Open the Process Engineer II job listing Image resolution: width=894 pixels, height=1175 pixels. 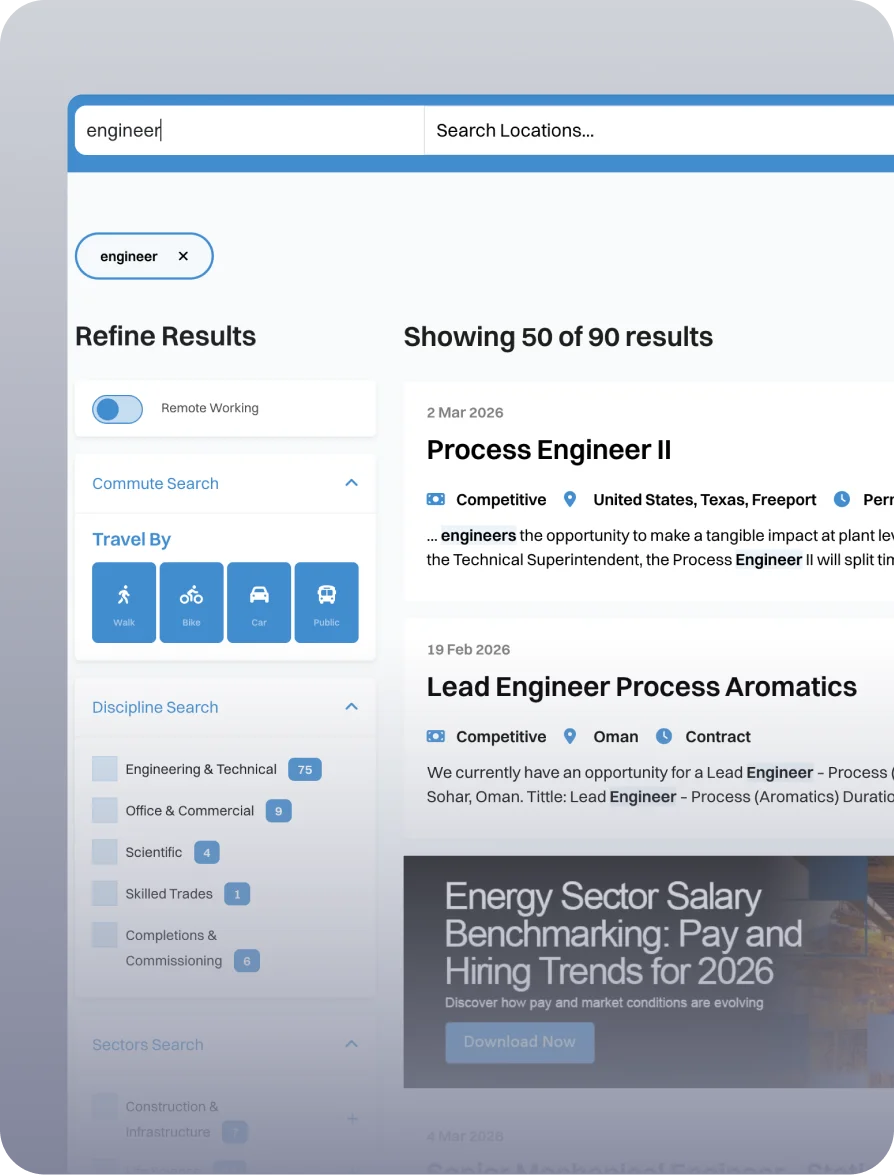(548, 450)
